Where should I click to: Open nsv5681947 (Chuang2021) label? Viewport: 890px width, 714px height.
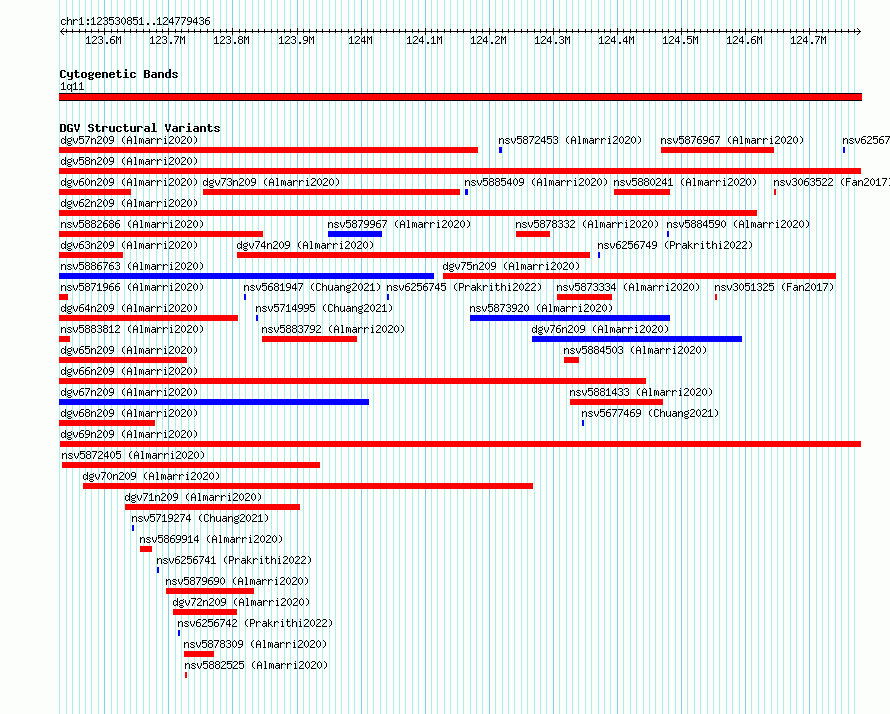[x=312, y=287]
